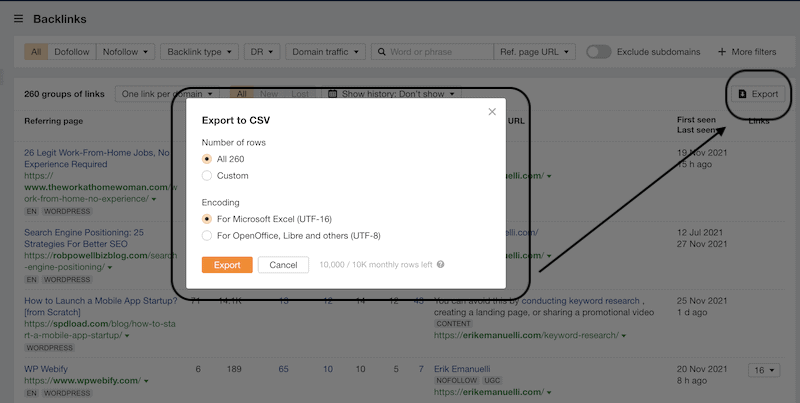Select the Dofollow filter tab
The height and width of the screenshot is (403, 800).
(72, 52)
